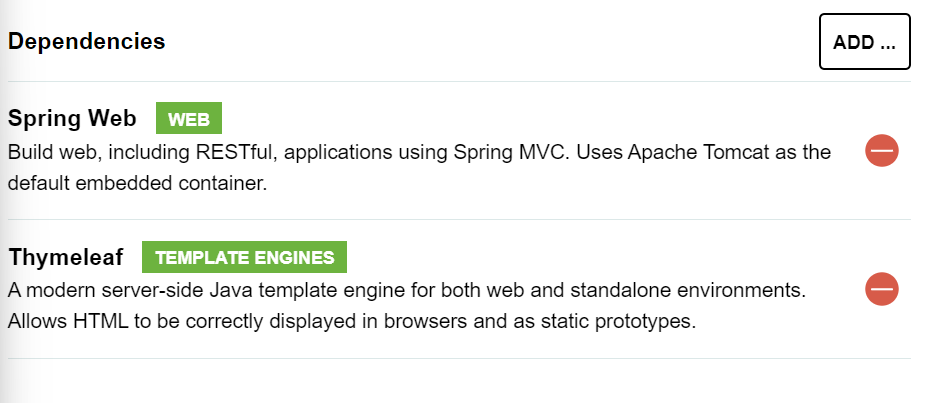This screenshot has width=925, height=403.
Task: Click the TEMPLATE ENGINES category tag
Action: click(244, 257)
